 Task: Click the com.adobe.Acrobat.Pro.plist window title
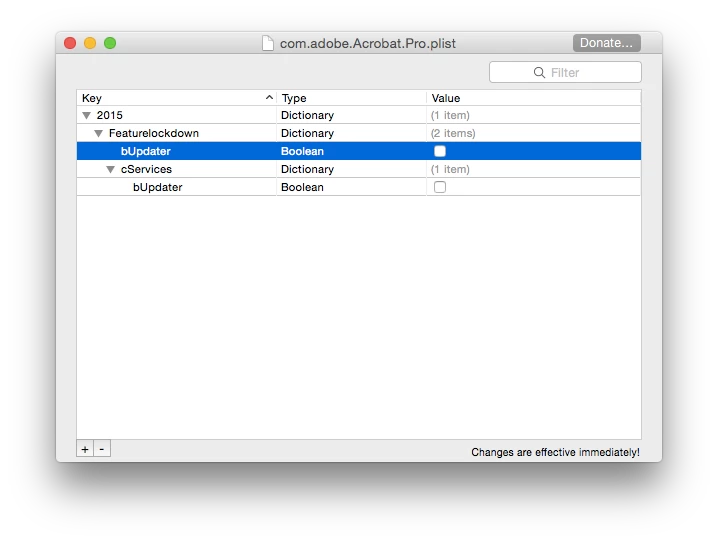[x=368, y=43]
